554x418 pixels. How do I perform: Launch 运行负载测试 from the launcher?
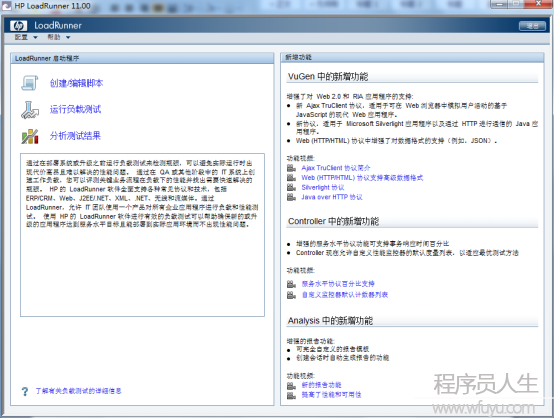pos(75,110)
